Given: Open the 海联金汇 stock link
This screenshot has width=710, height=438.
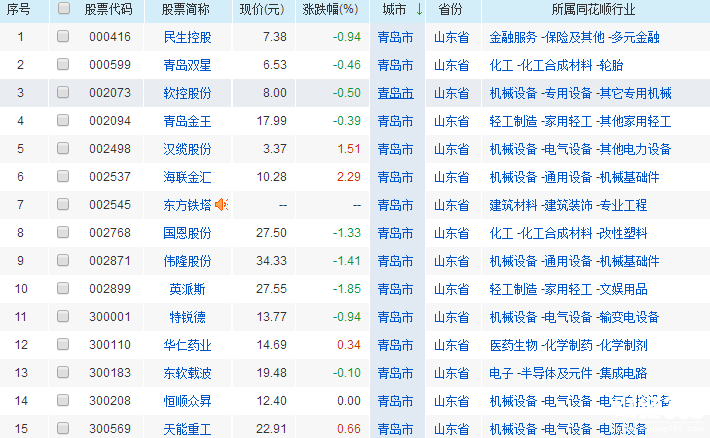Looking at the screenshot, I should (x=187, y=177).
